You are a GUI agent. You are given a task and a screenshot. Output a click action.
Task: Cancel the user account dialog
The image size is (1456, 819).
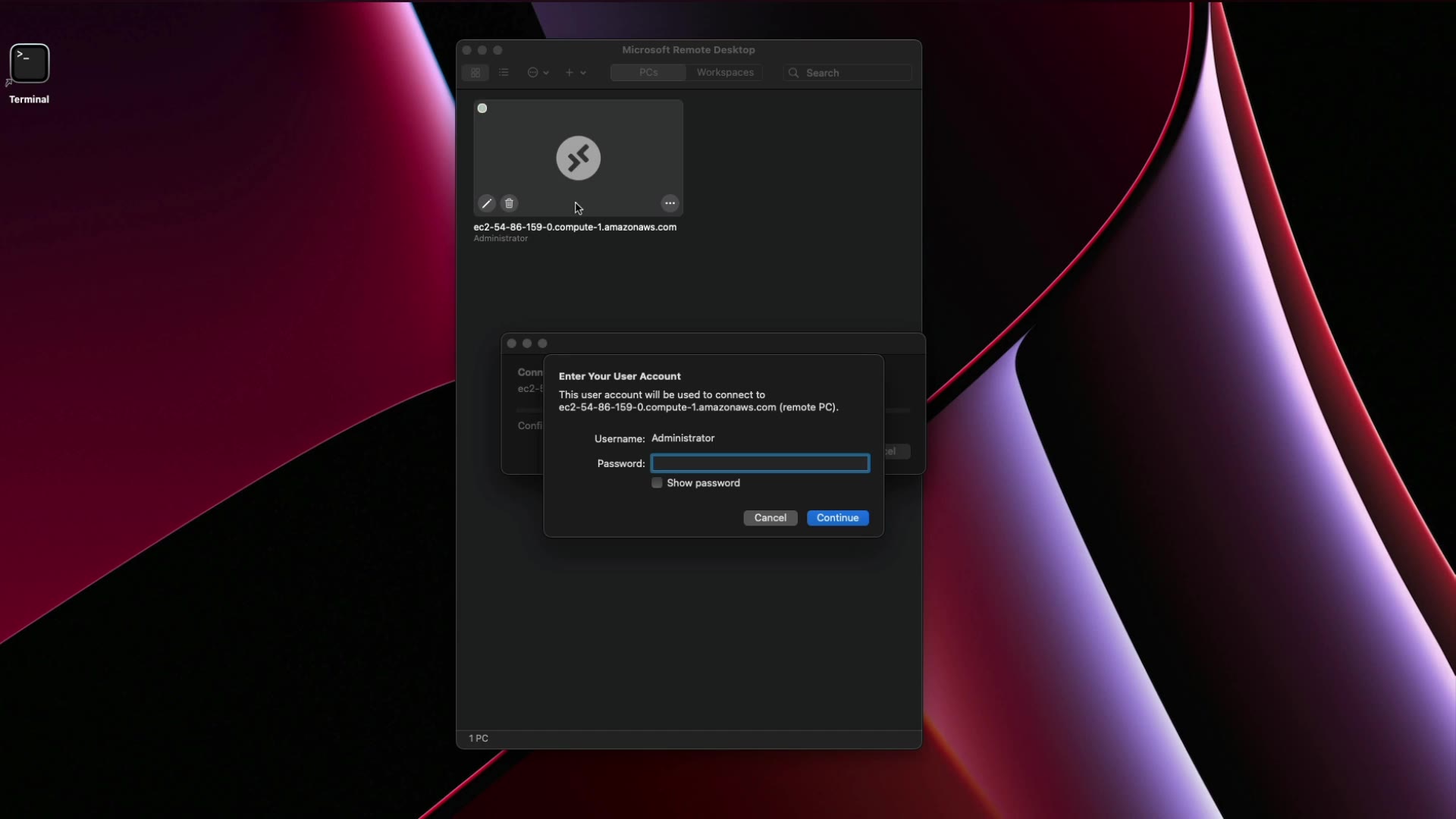coord(770,518)
